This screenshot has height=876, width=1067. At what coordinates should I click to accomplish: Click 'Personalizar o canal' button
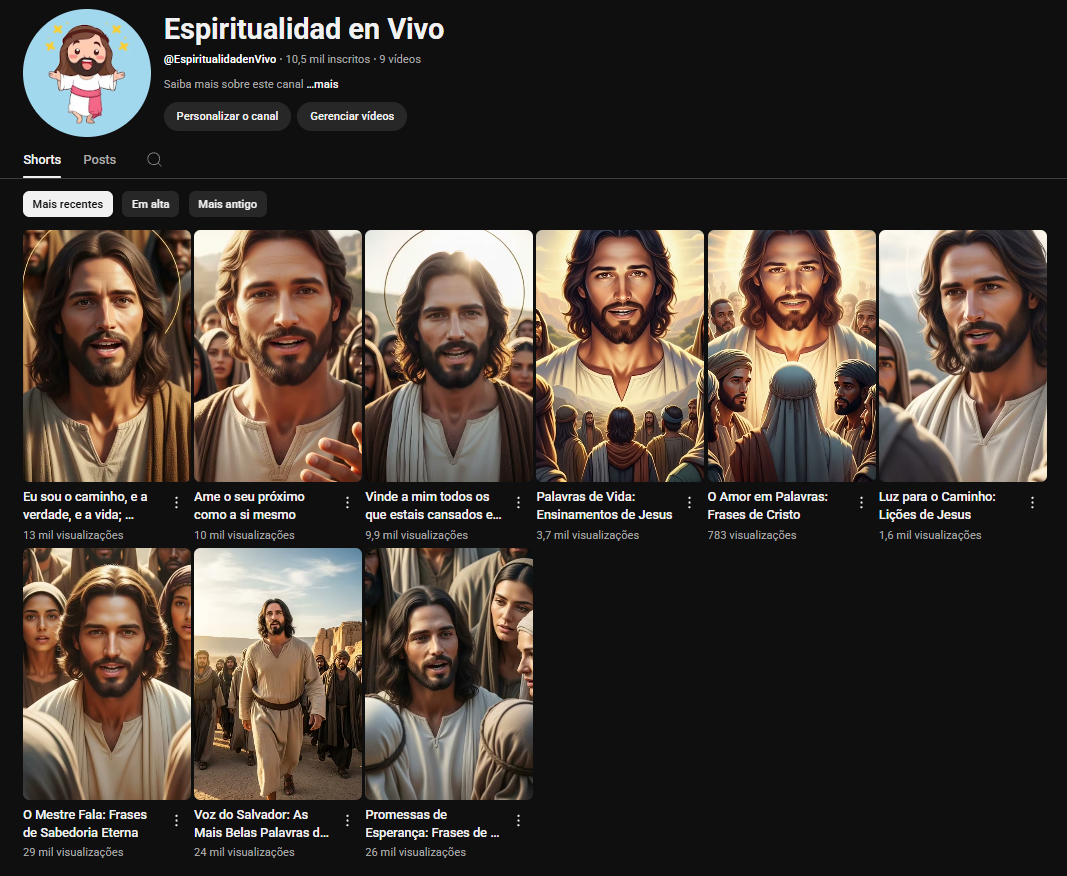pyautogui.click(x=227, y=116)
